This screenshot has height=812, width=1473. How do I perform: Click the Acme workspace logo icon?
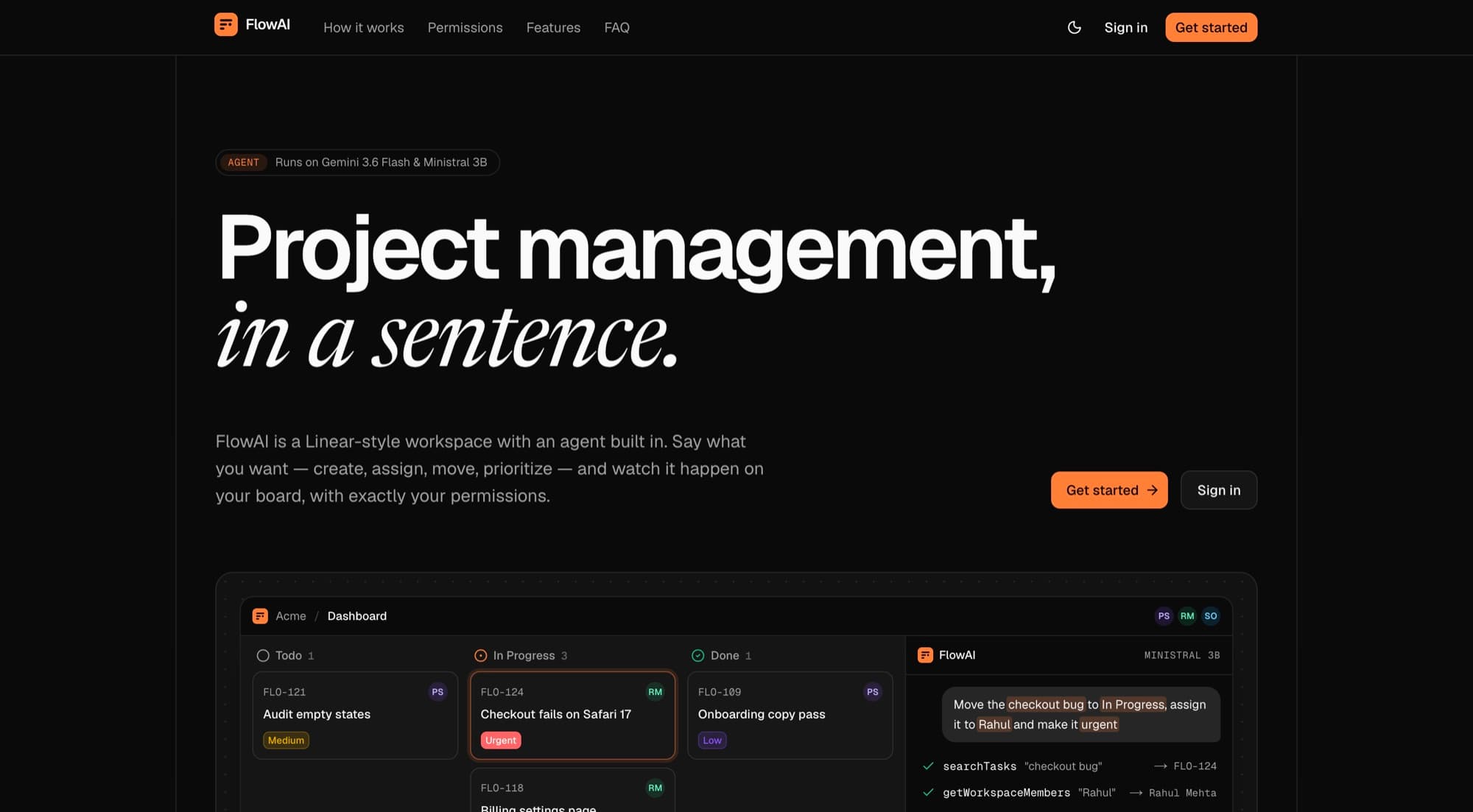(260, 616)
